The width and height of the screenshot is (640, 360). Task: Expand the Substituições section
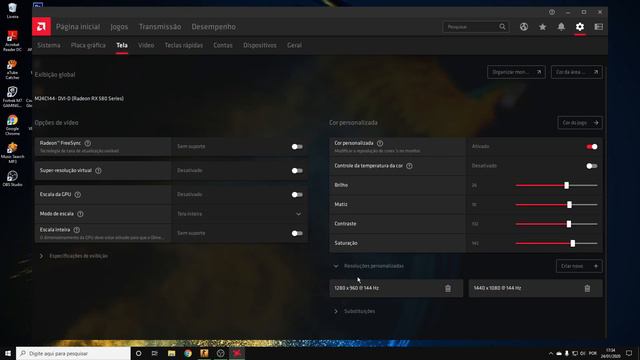pos(354,311)
